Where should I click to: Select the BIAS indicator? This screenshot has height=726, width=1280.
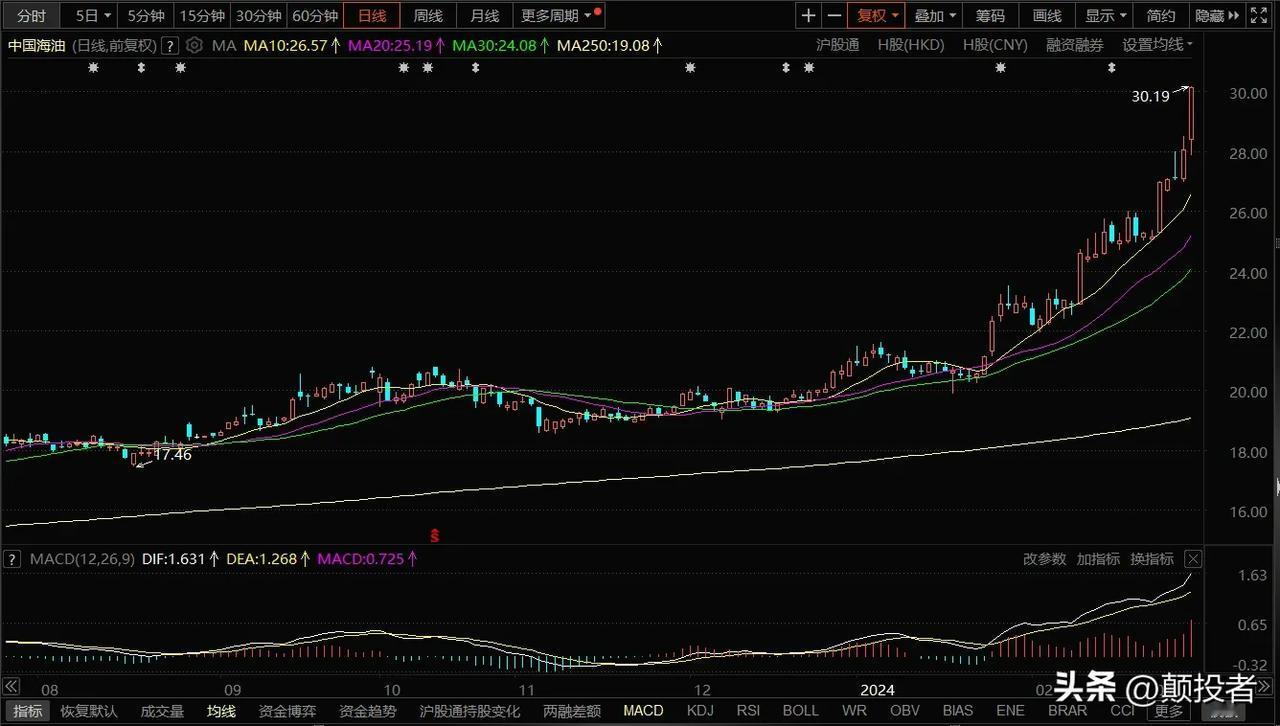coord(958,712)
